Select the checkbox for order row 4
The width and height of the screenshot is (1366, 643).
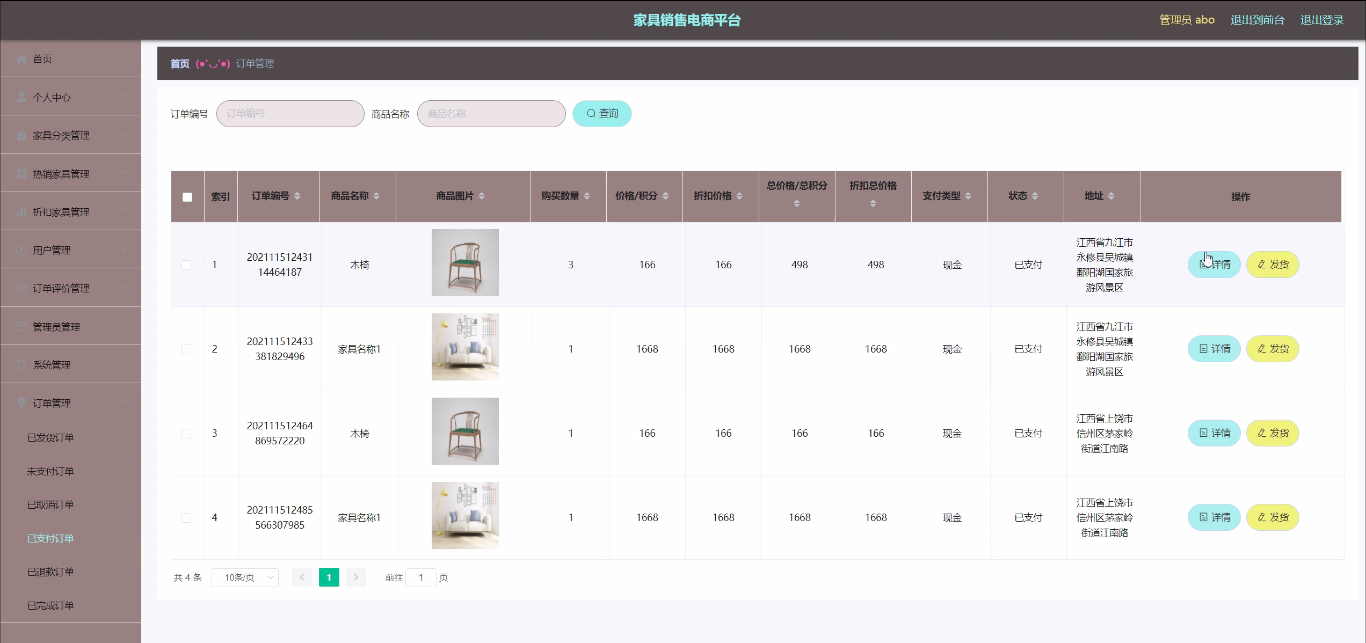coord(187,518)
